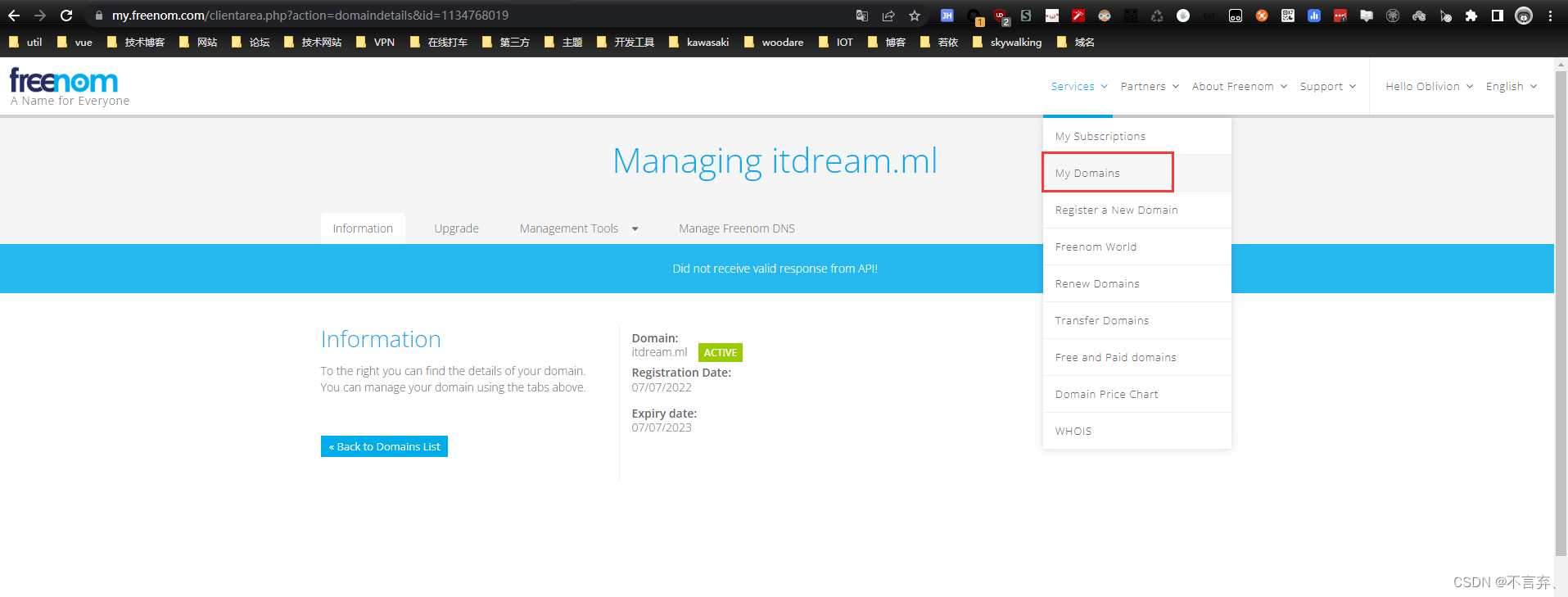The width and height of the screenshot is (1568, 597).
Task: Open the orange circular extension icon
Action: pos(1262,16)
